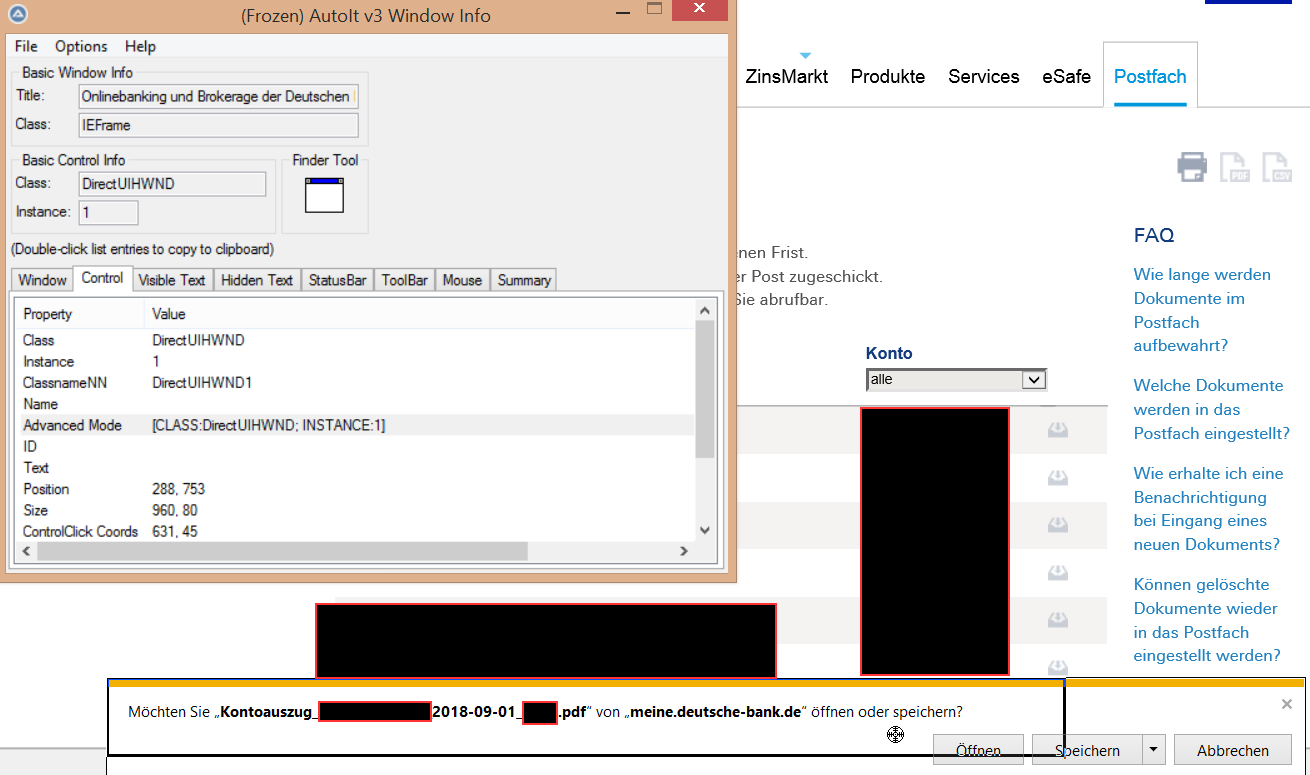Click the first document download icon
The height and width of the screenshot is (775, 1310).
click(1058, 430)
